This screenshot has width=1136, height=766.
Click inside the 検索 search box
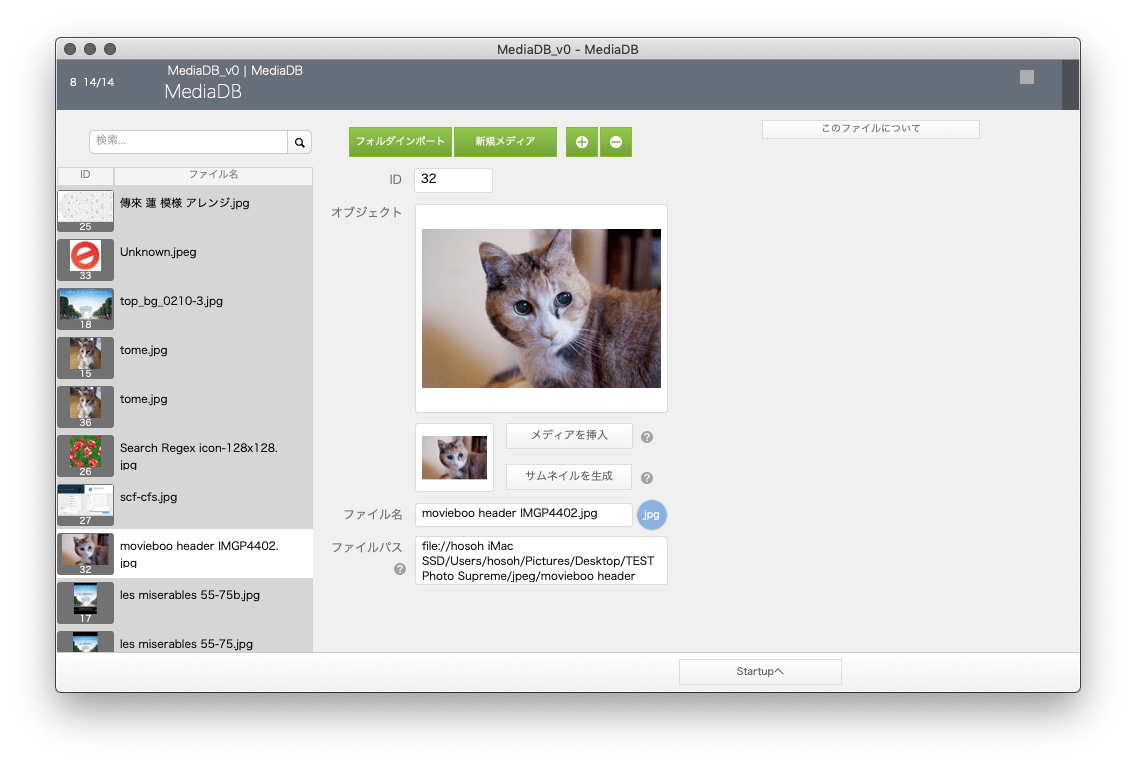(x=188, y=142)
